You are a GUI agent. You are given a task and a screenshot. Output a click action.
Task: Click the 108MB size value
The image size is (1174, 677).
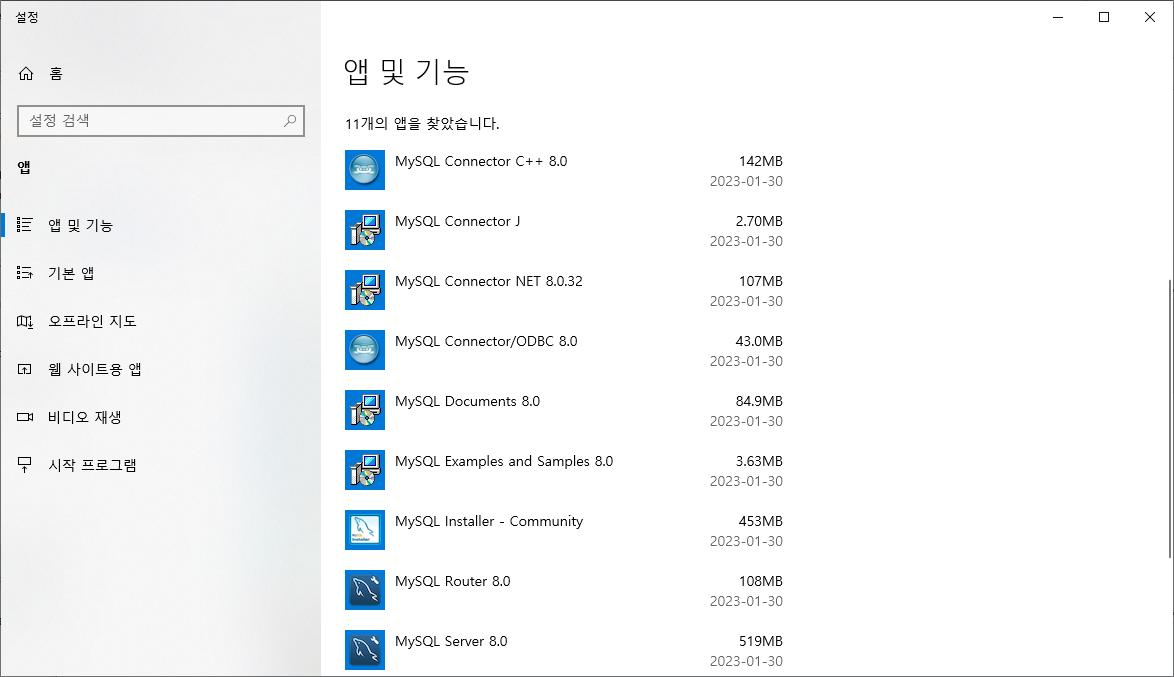tap(761, 580)
